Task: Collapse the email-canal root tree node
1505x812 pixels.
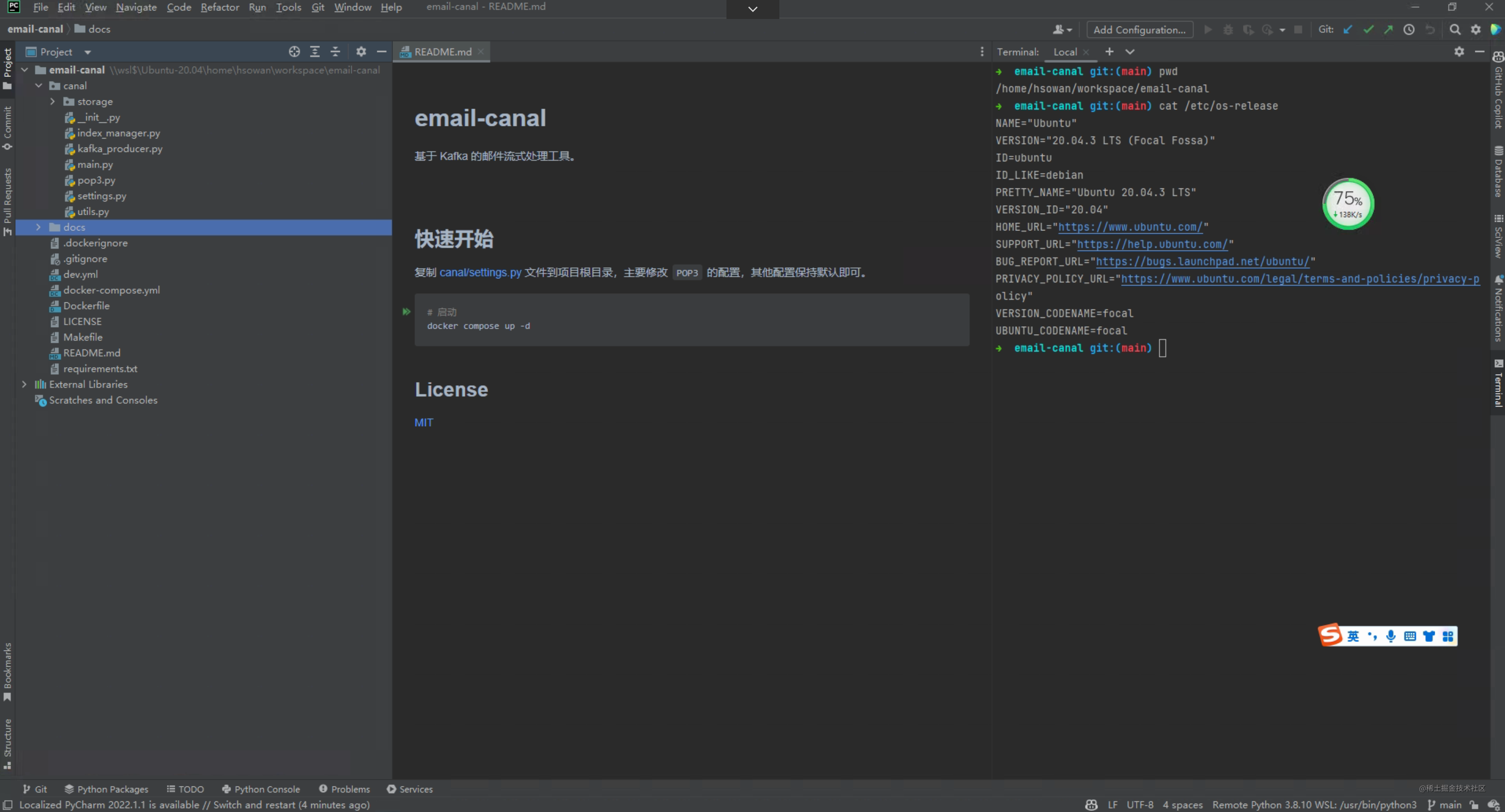Action: 24,70
